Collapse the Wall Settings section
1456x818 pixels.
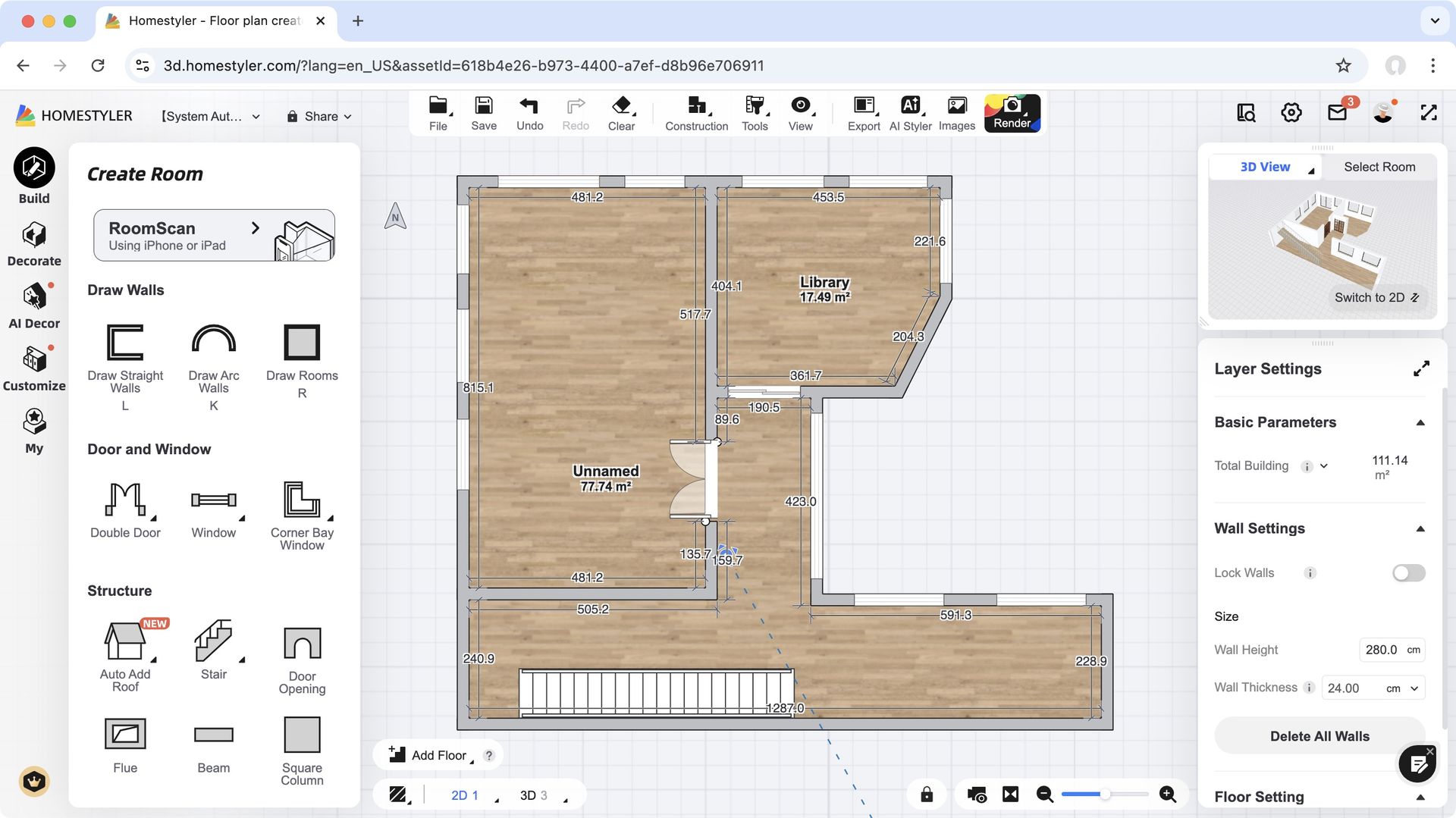point(1420,529)
